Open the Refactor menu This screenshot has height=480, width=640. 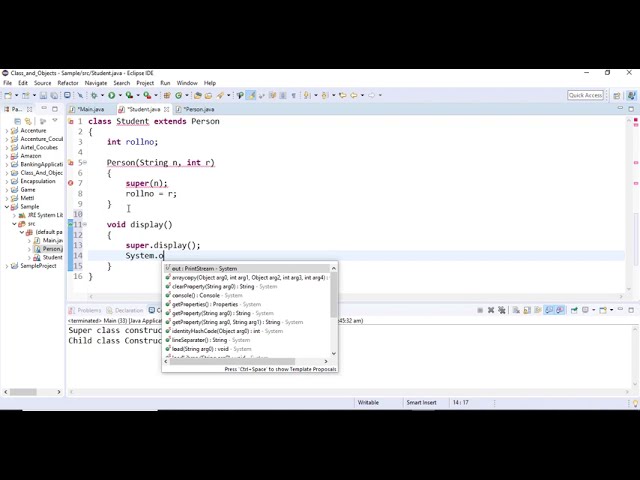(x=68, y=83)
